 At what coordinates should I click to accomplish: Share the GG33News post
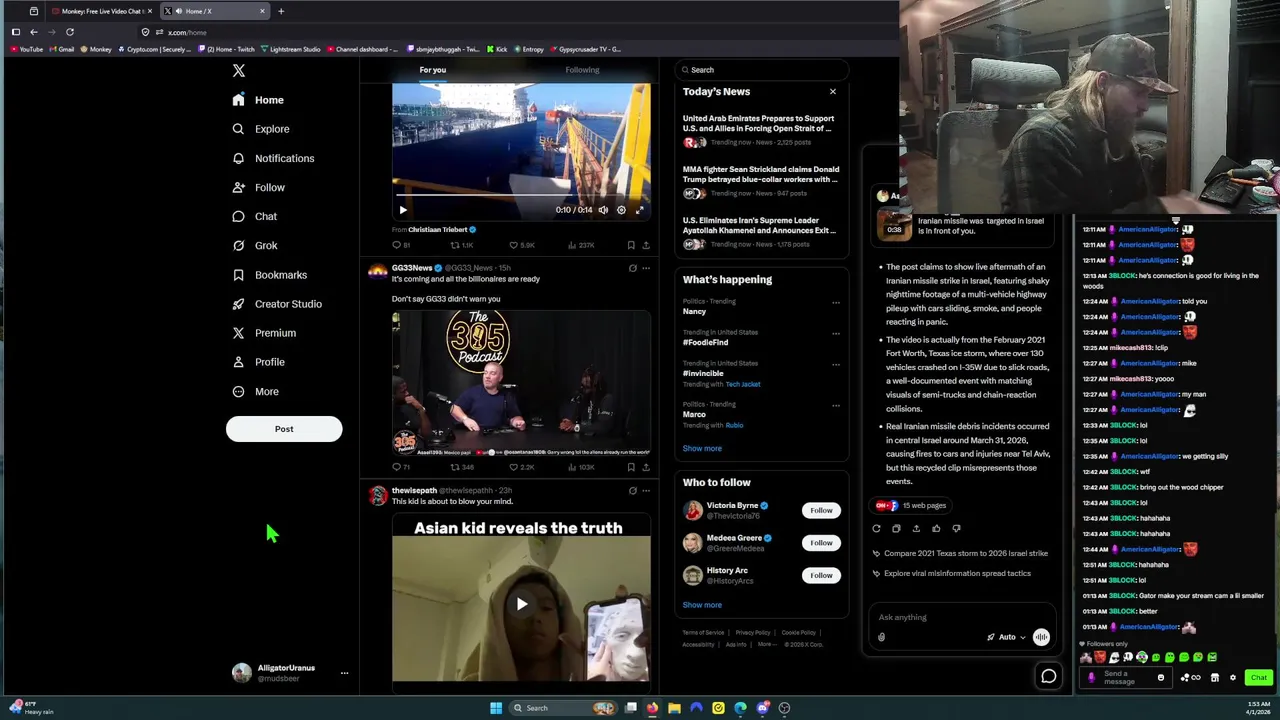[645, 467]
